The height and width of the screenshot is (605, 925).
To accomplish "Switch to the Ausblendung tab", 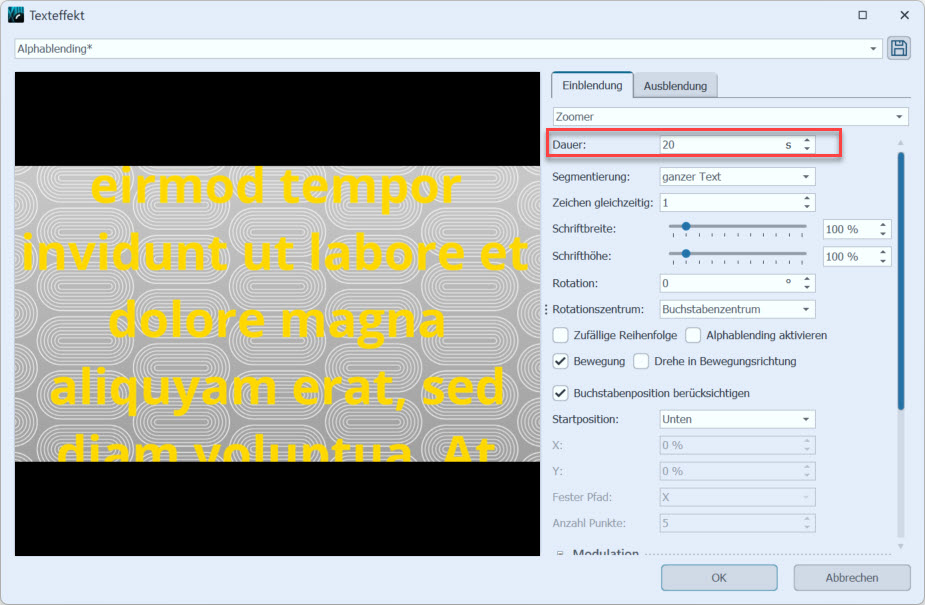I will 675,86.
